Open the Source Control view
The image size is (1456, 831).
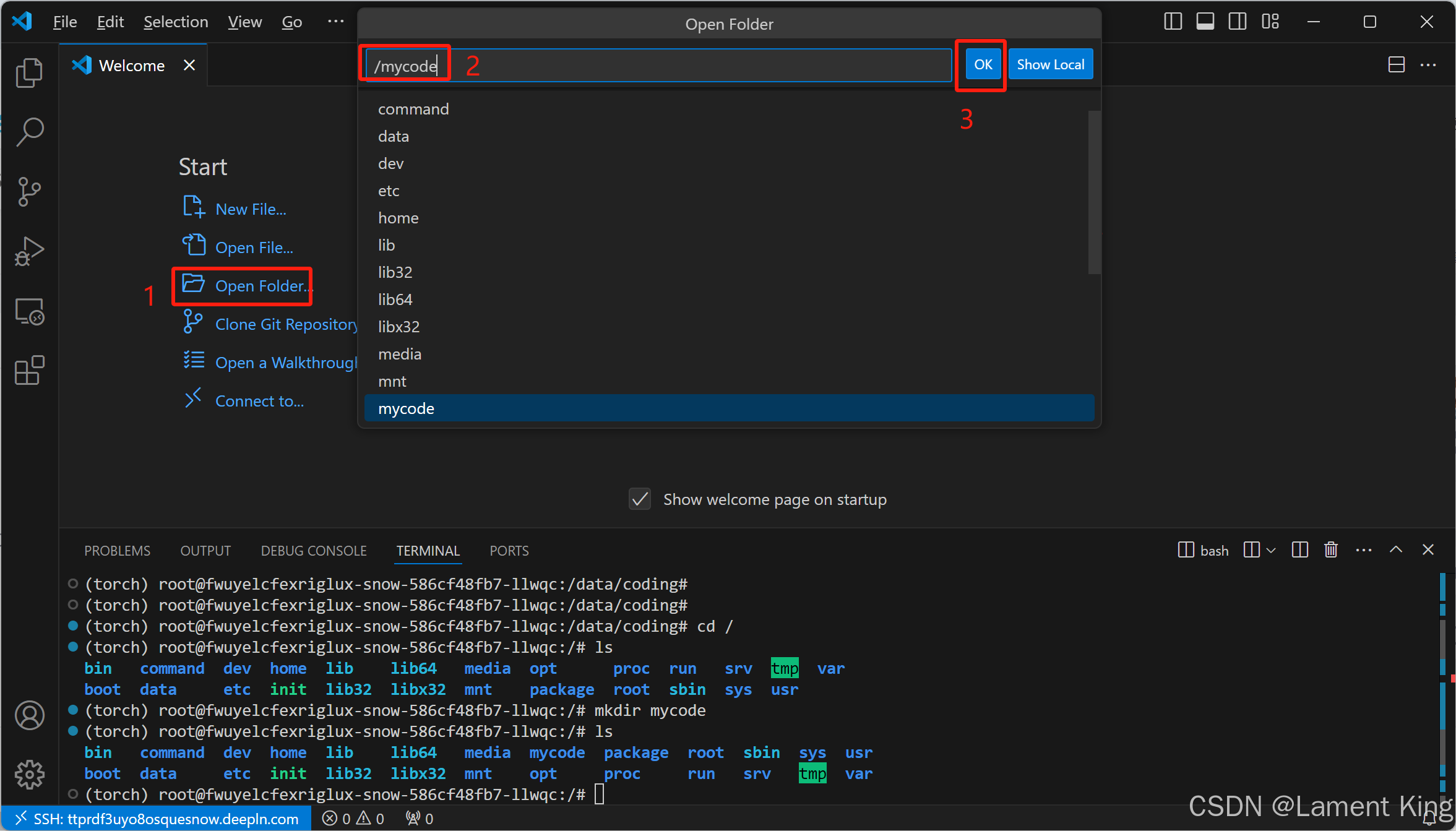click(29, 191)
